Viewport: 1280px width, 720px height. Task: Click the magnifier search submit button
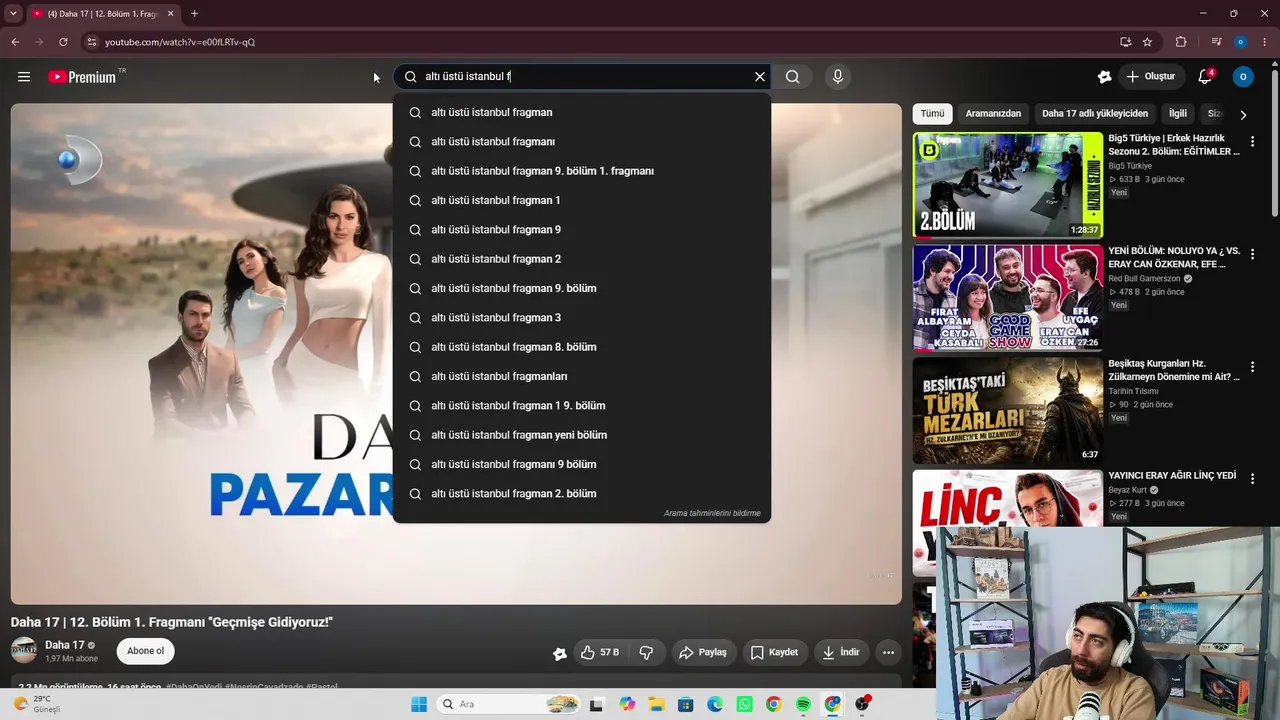click(792, 77)
